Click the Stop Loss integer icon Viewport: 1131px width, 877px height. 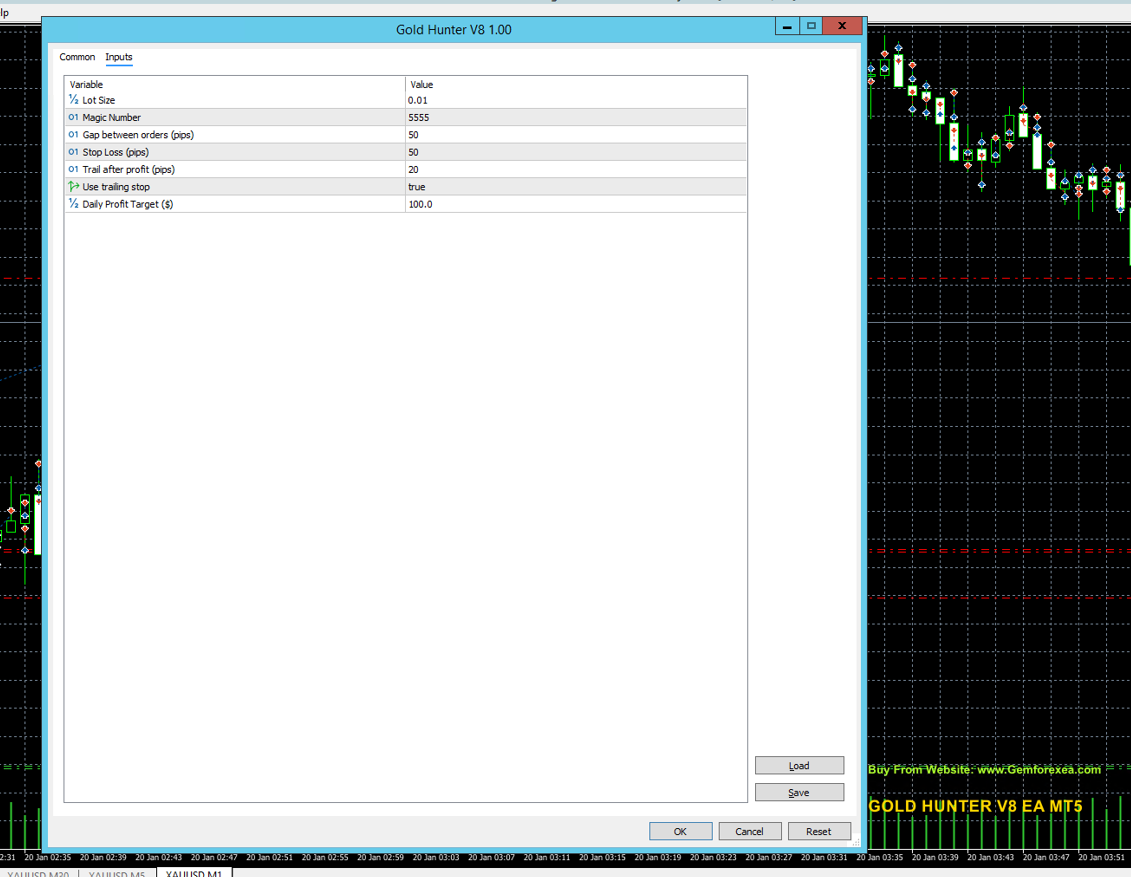[x=73, y=152]
